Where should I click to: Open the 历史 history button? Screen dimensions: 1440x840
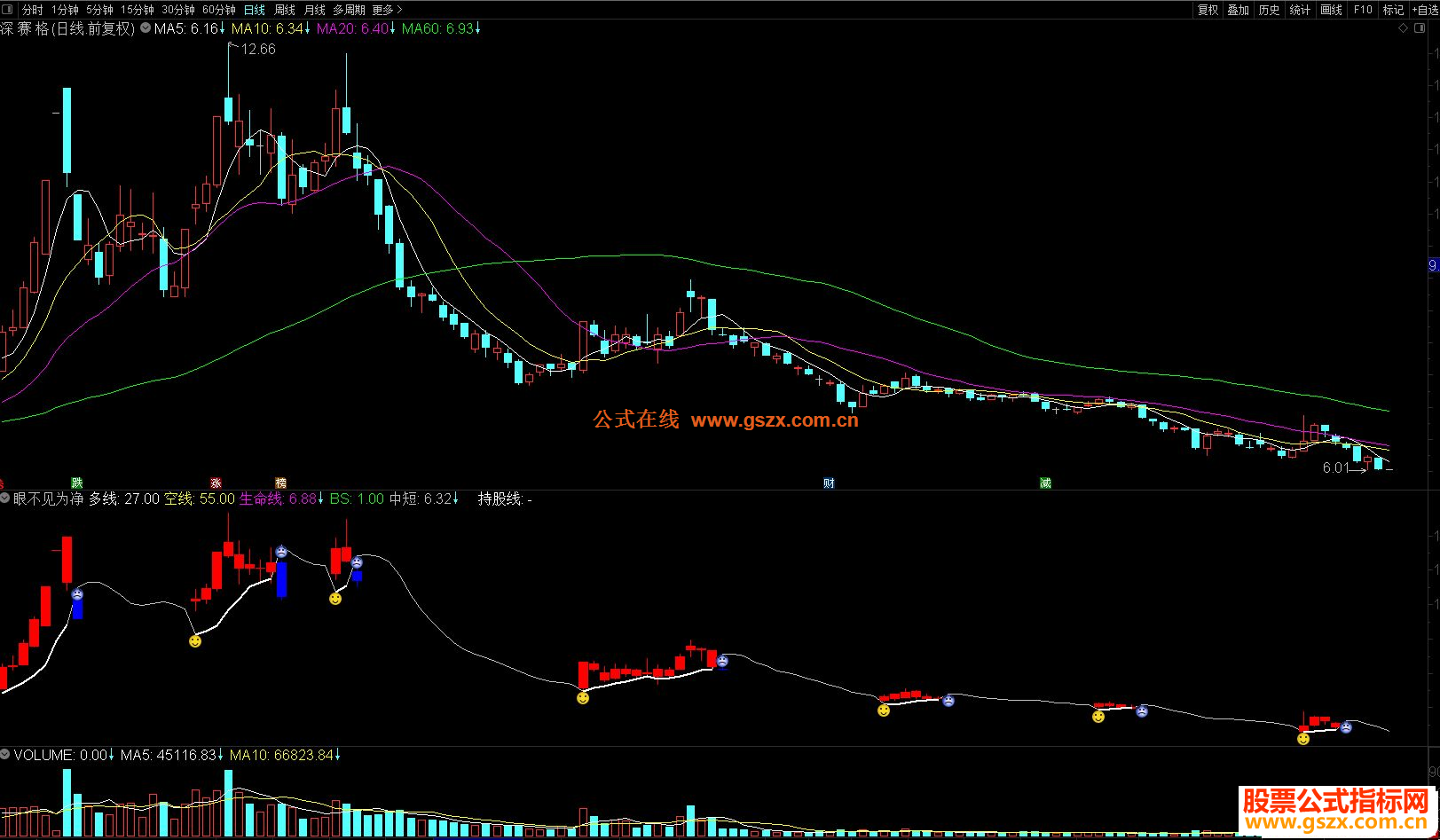point(1270,10)
